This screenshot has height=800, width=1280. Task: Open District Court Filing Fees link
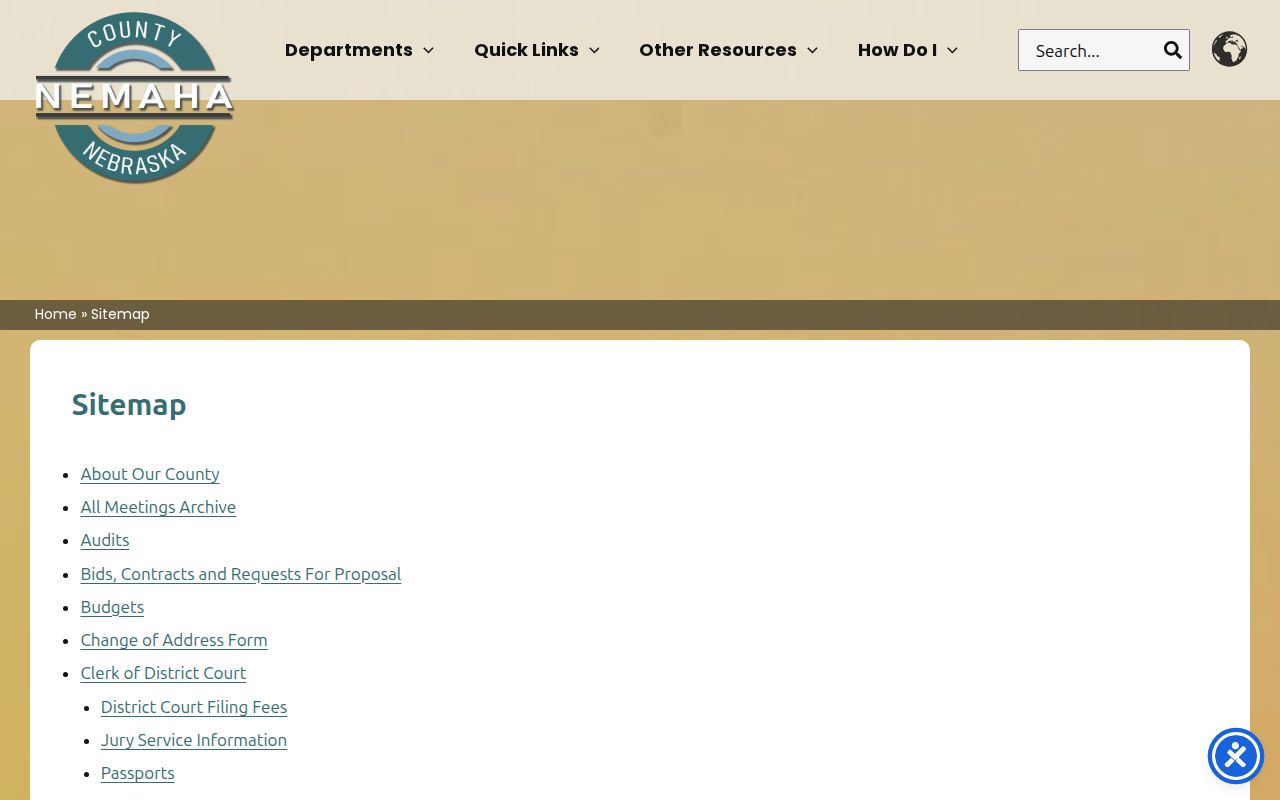pyautogui.click(x=194, y=707)
